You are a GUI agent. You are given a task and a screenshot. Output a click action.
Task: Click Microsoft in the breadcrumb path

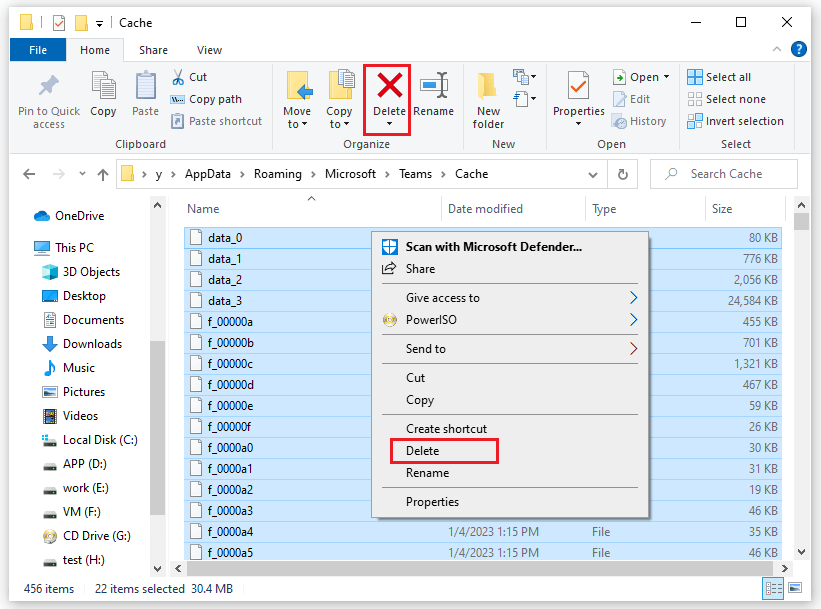(350, 174)
